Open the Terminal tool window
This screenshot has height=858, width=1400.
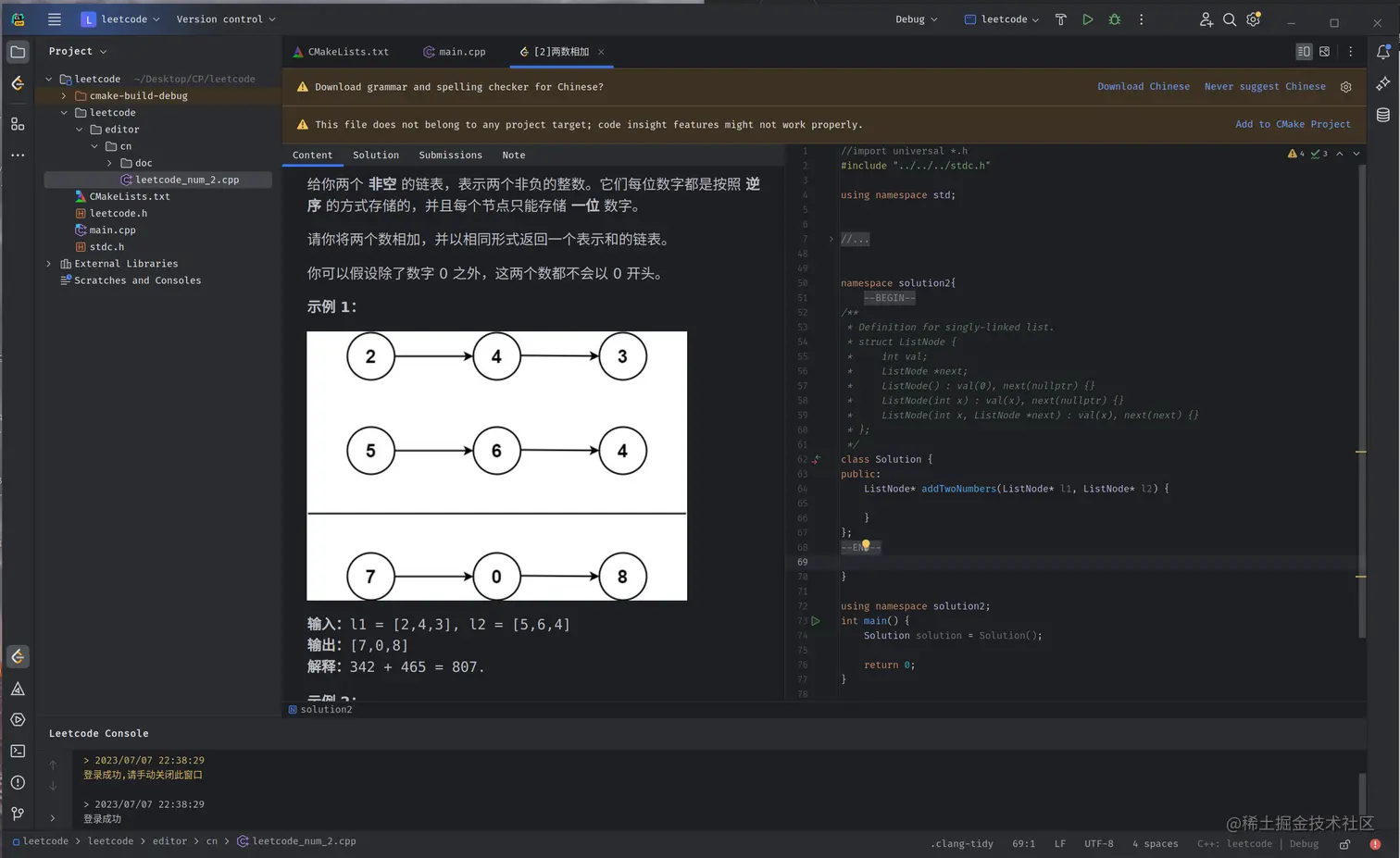pyautogui.click(x=18, y=752)
